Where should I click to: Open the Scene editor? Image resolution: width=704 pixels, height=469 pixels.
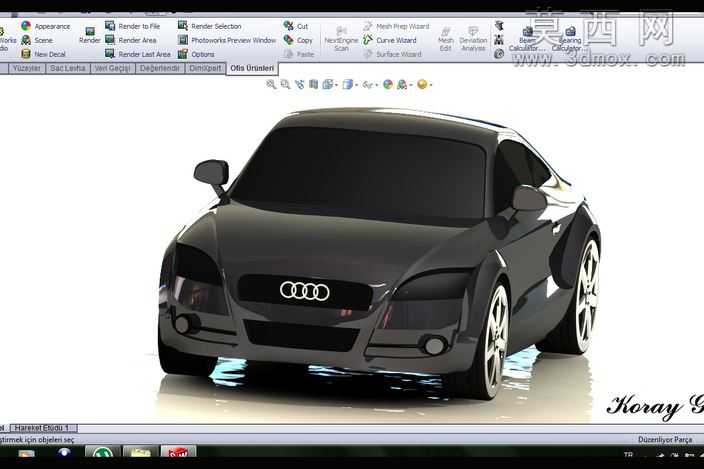(37, 40)
